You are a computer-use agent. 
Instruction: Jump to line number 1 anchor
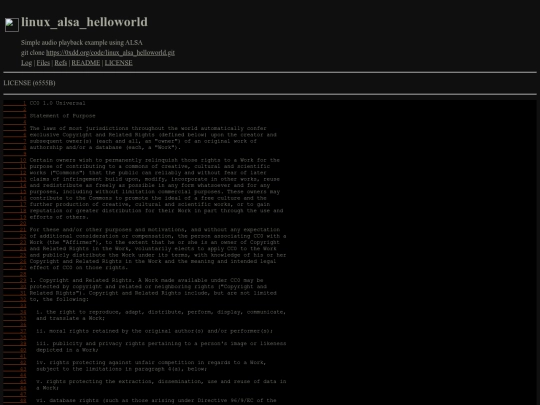(15, 103)
